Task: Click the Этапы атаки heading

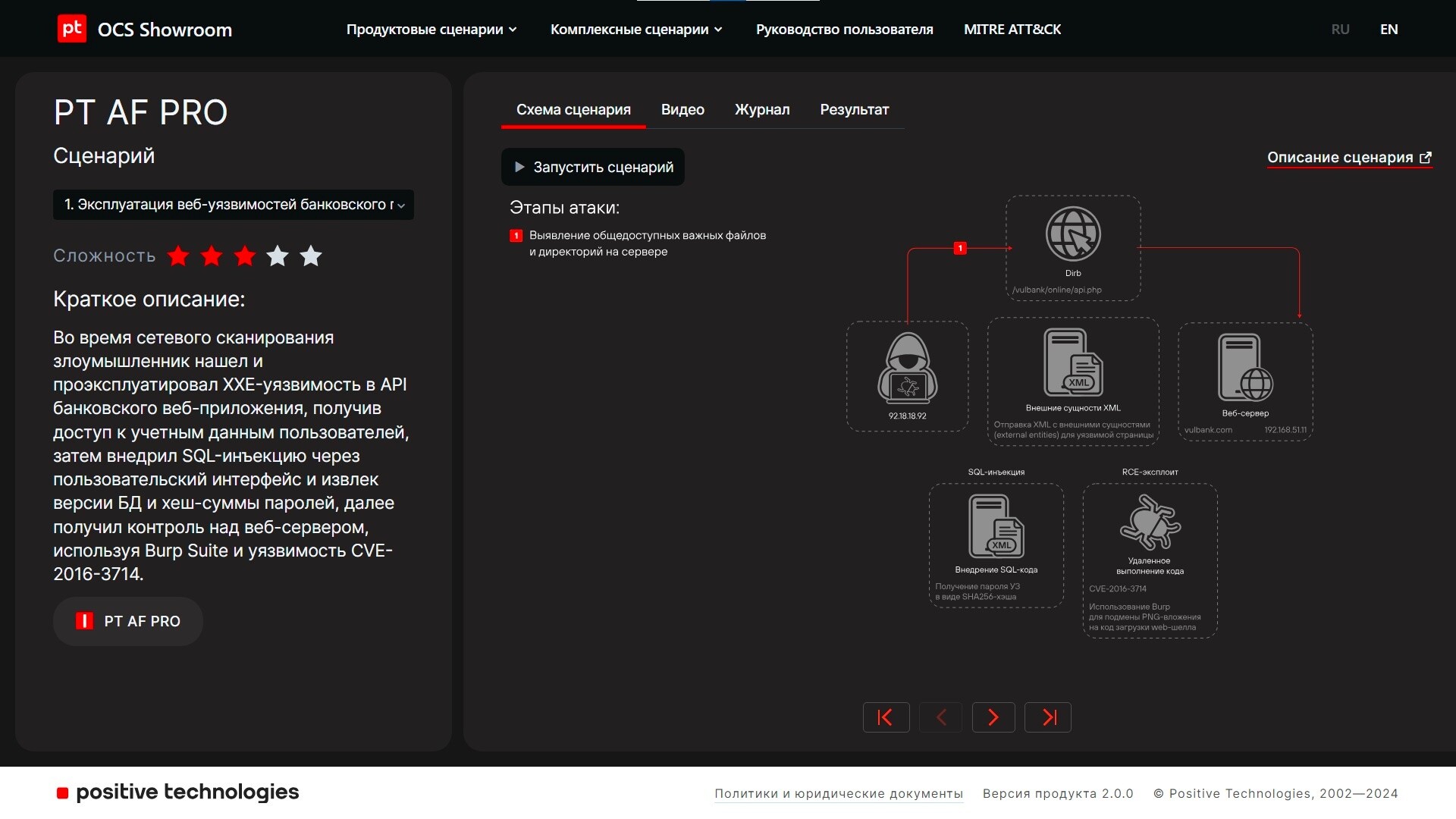Action: pyautogui.click(x=564, y=208)
